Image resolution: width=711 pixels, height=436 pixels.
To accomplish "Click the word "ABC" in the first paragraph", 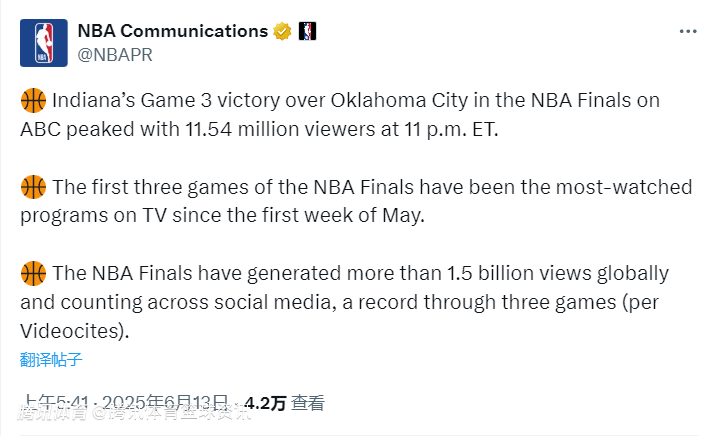I will pos(41,129).
